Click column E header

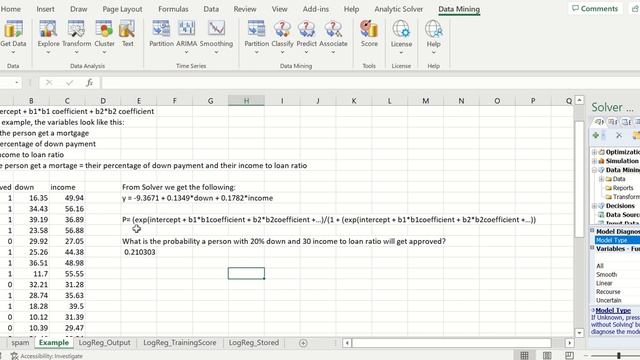coord(139,101)
